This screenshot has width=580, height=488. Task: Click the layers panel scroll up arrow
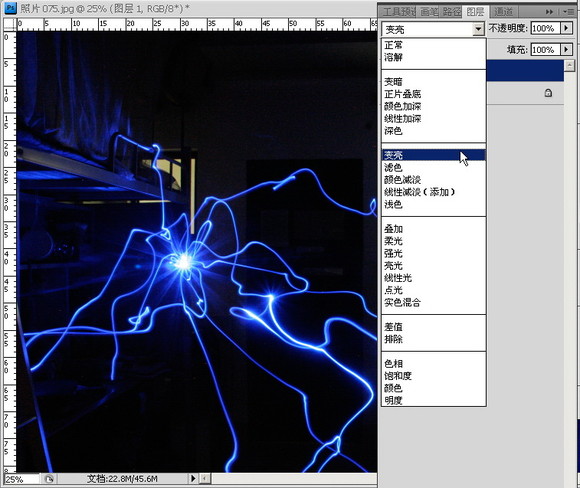[x=569, y=65]
